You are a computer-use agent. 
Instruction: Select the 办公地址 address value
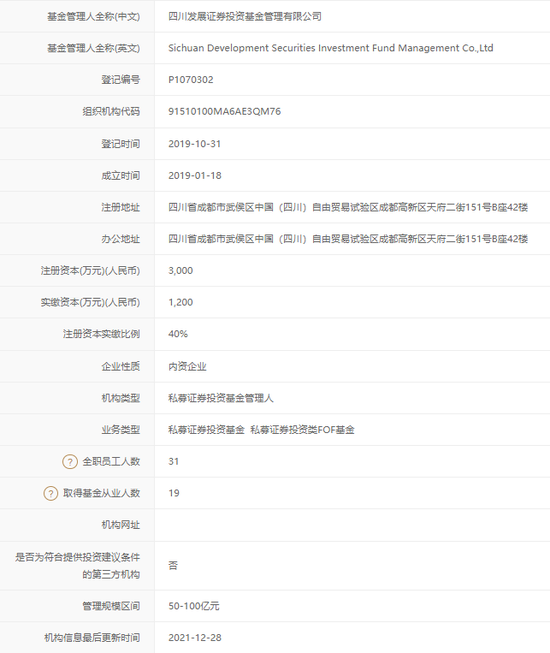tap(348, 239)
